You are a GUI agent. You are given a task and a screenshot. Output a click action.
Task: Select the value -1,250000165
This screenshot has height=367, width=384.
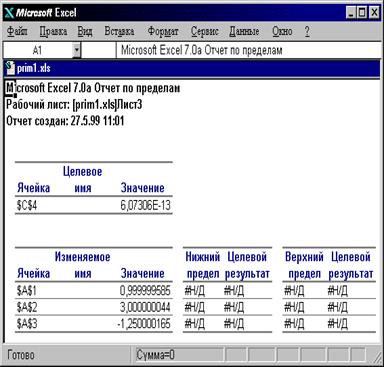144,323
